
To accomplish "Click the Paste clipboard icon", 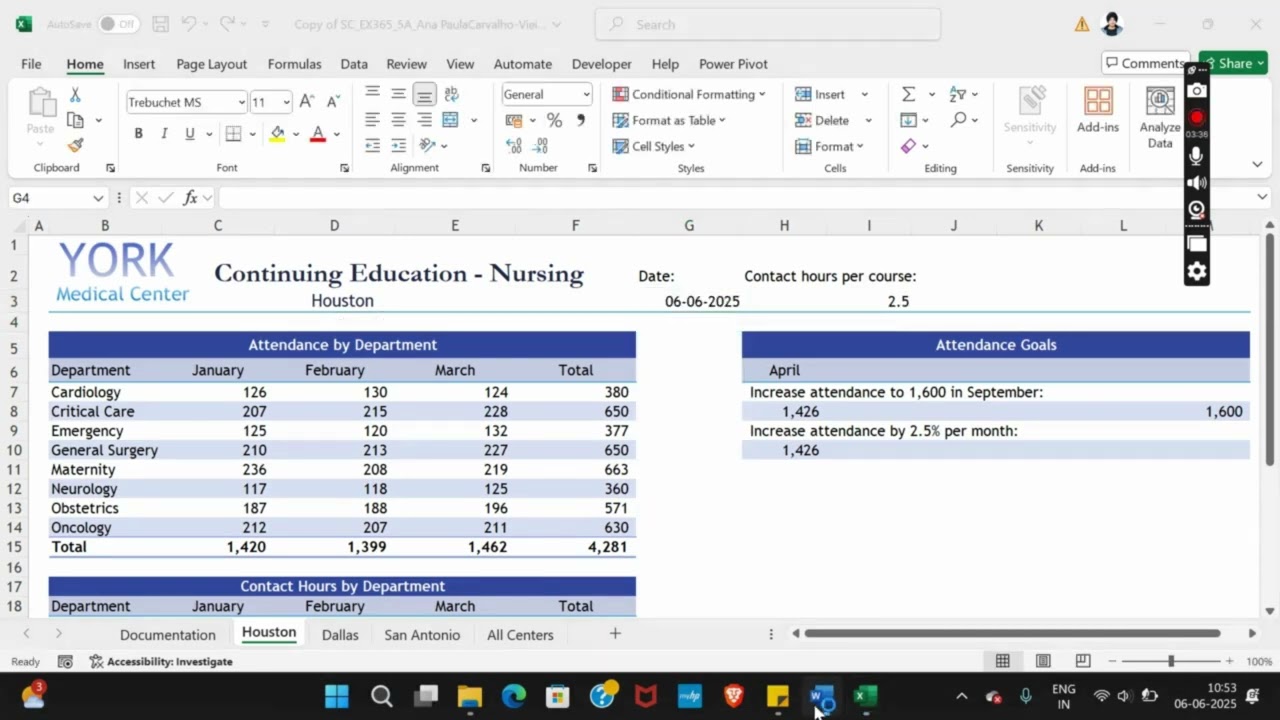I will (x=41, y=103).
